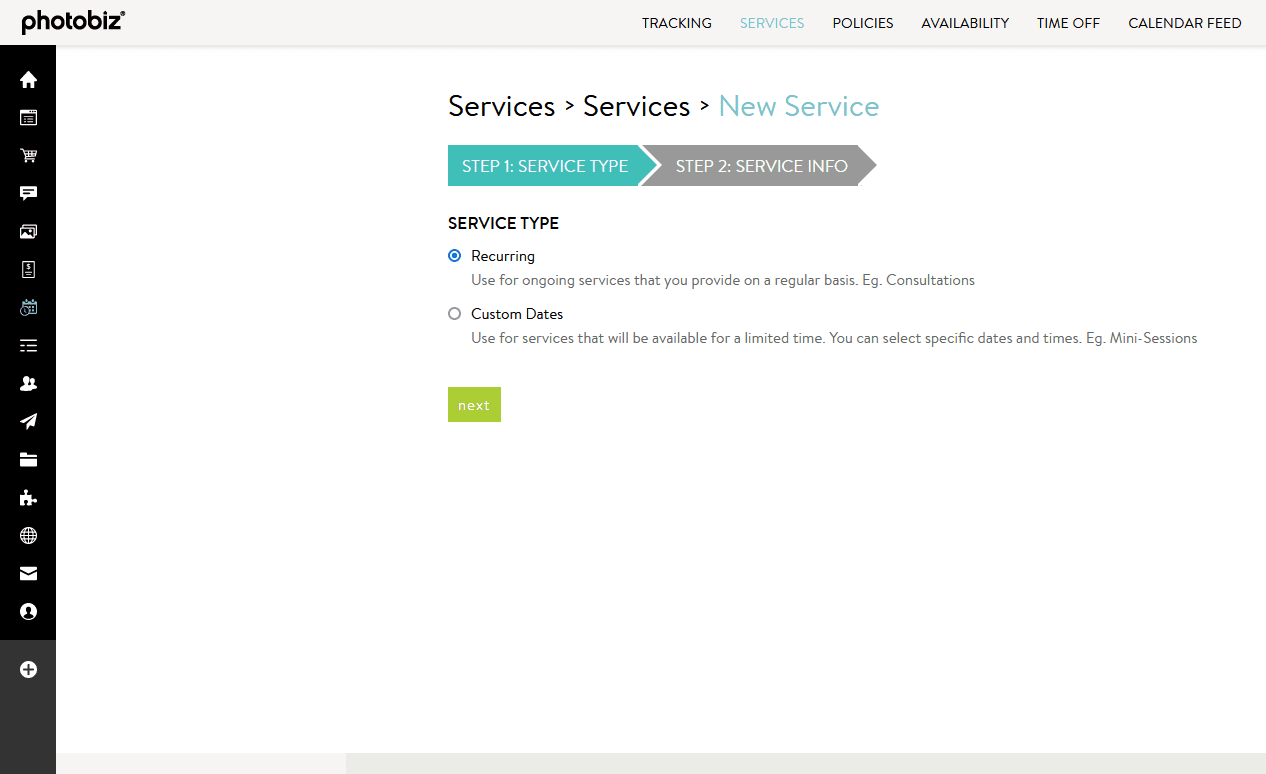Open the marketing paper plane icon

pyautogui.click(x=28, y=421)
